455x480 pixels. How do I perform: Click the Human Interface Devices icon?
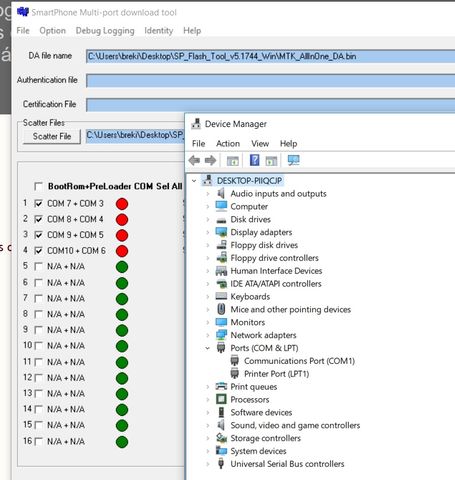click(x=221, y=271)
